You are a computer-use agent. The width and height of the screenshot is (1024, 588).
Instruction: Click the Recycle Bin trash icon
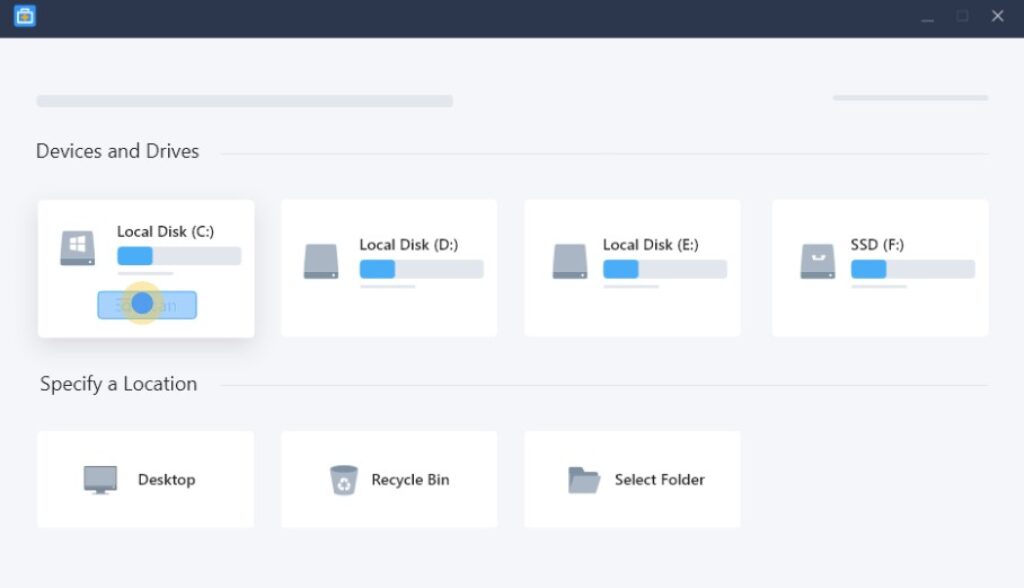(x=344, y=480)
